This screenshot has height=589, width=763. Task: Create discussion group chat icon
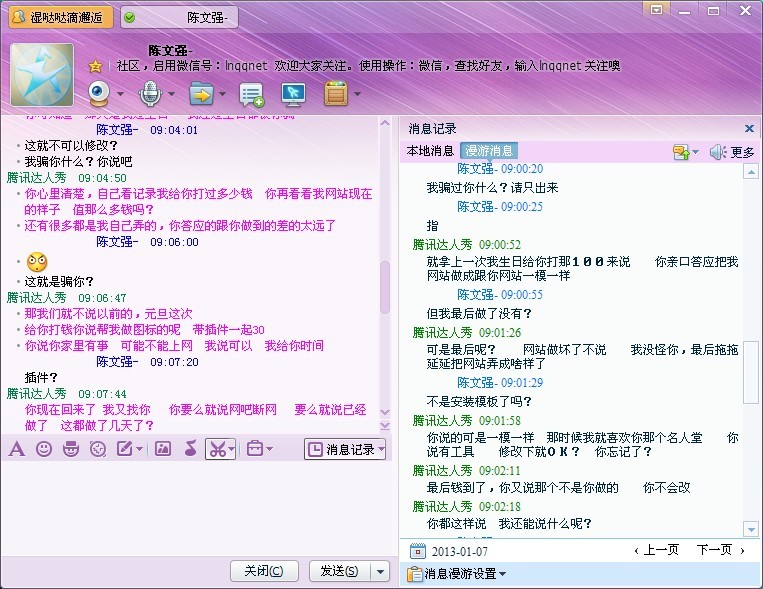[x=251, y=94]
